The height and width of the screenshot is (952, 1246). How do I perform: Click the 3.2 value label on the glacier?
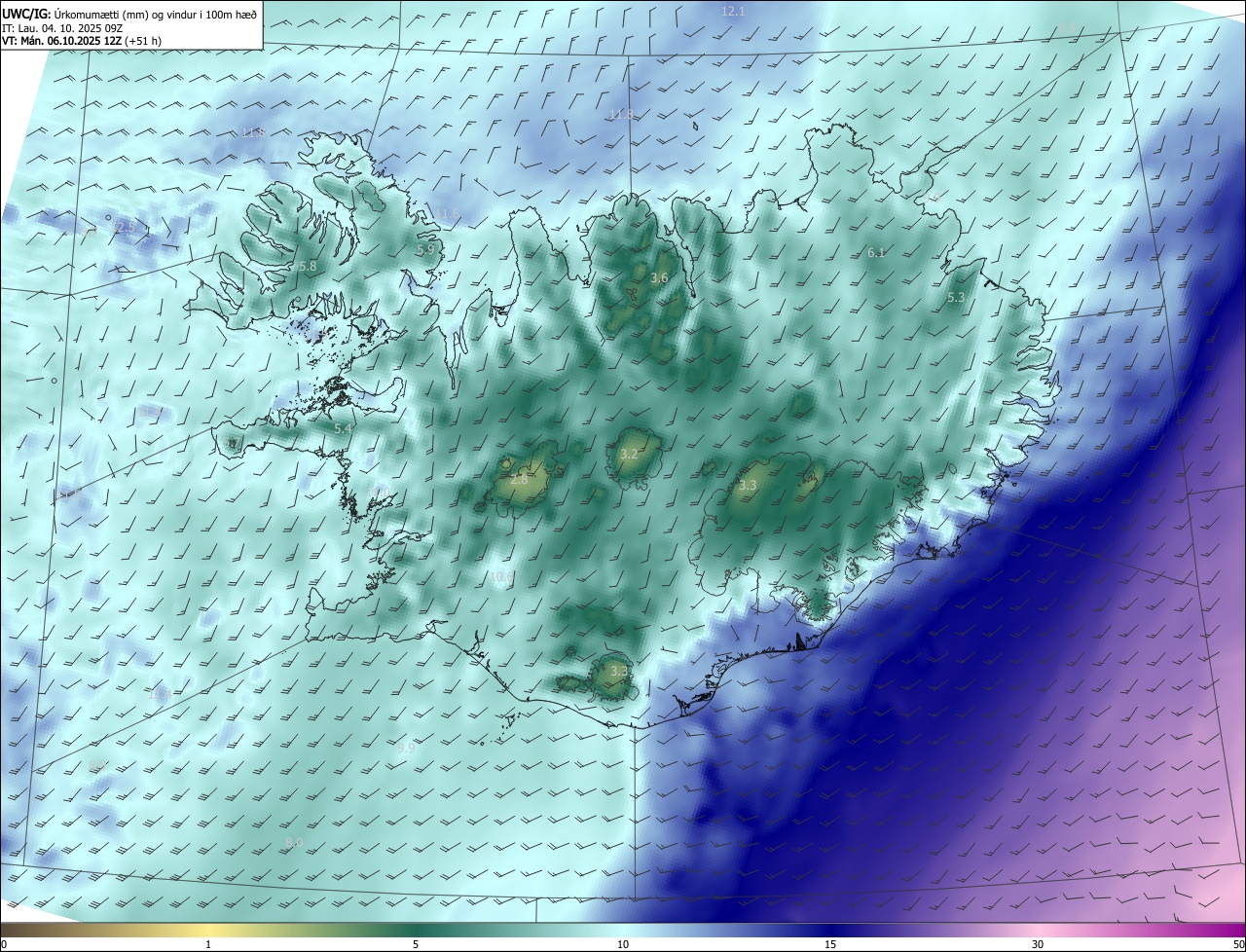click(629, 455)
